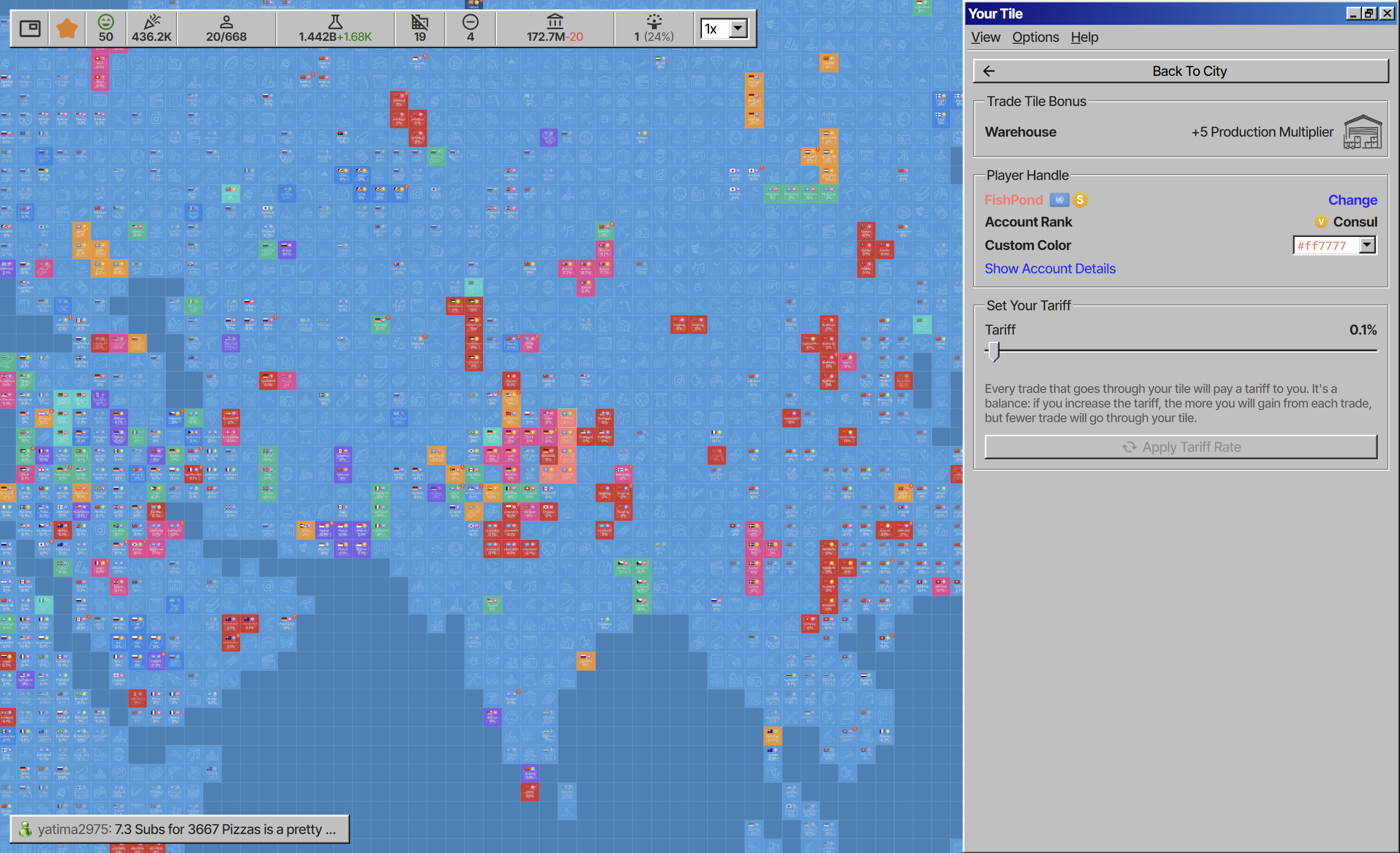
Task: Click the happiness smiley face icon
Action: 105,22
